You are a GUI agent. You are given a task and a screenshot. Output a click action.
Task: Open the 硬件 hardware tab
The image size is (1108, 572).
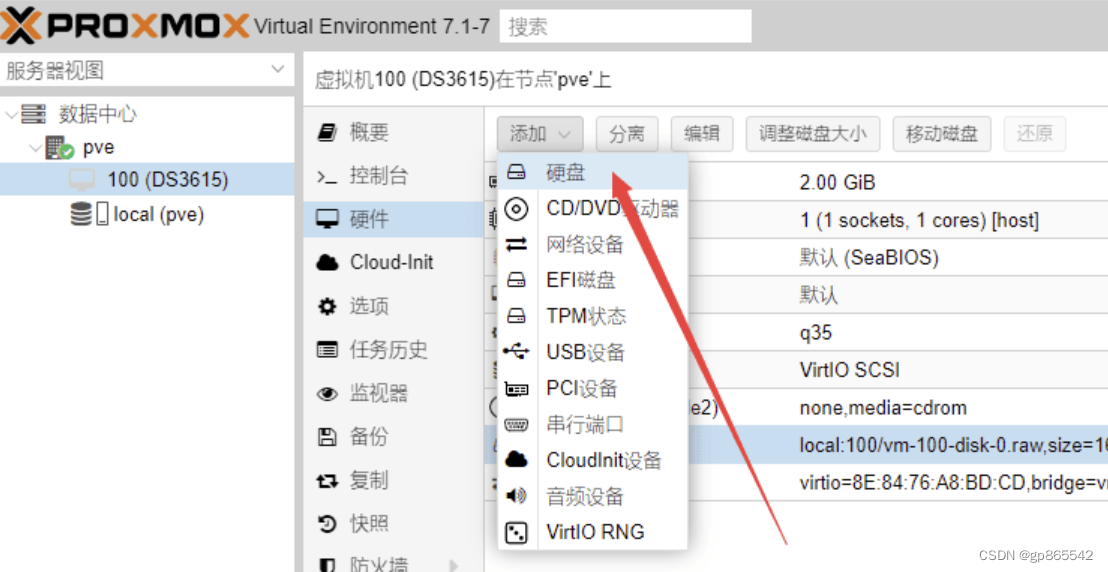coord(394,219)
